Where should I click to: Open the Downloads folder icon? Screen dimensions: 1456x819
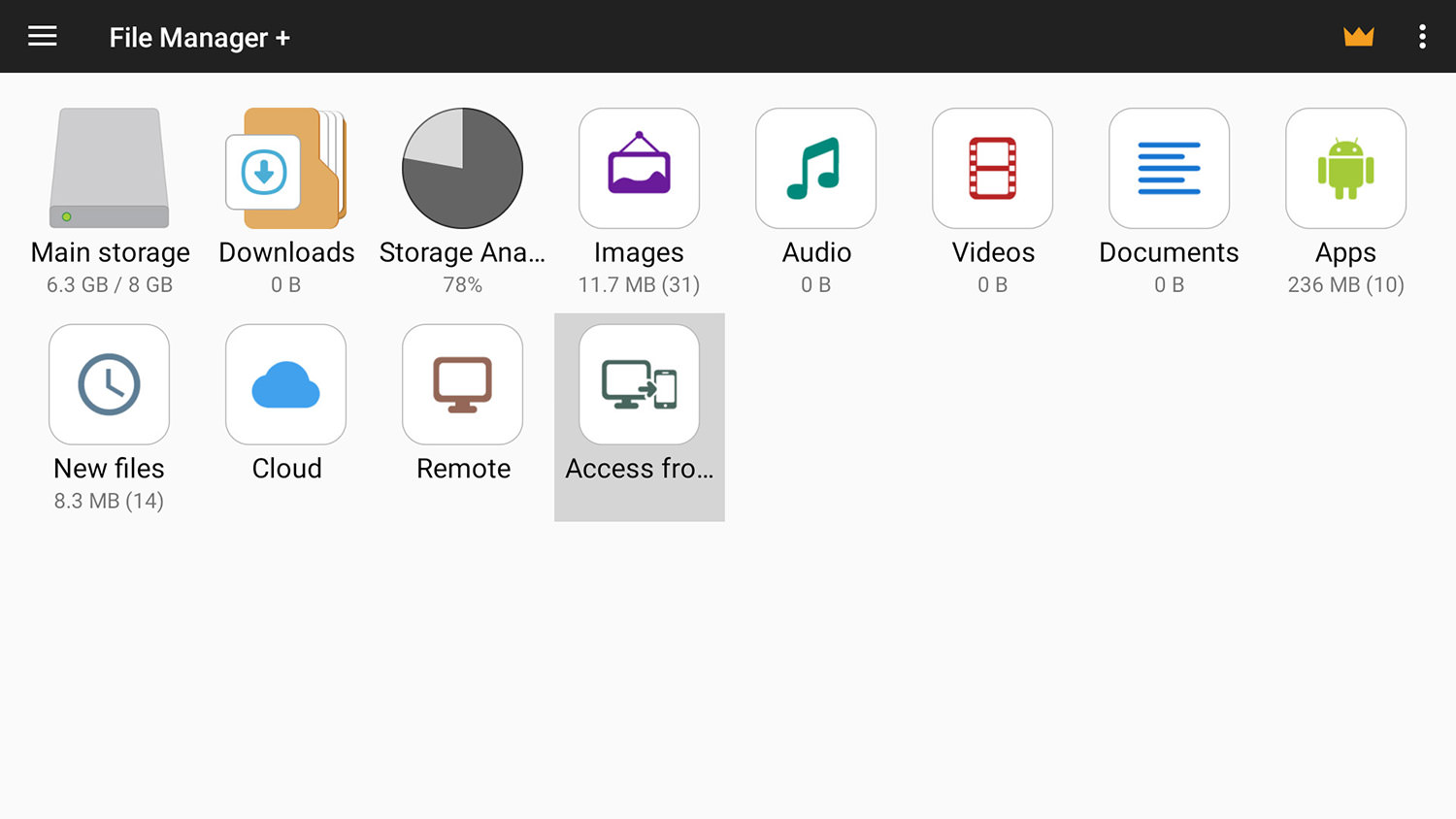(286, 168)
